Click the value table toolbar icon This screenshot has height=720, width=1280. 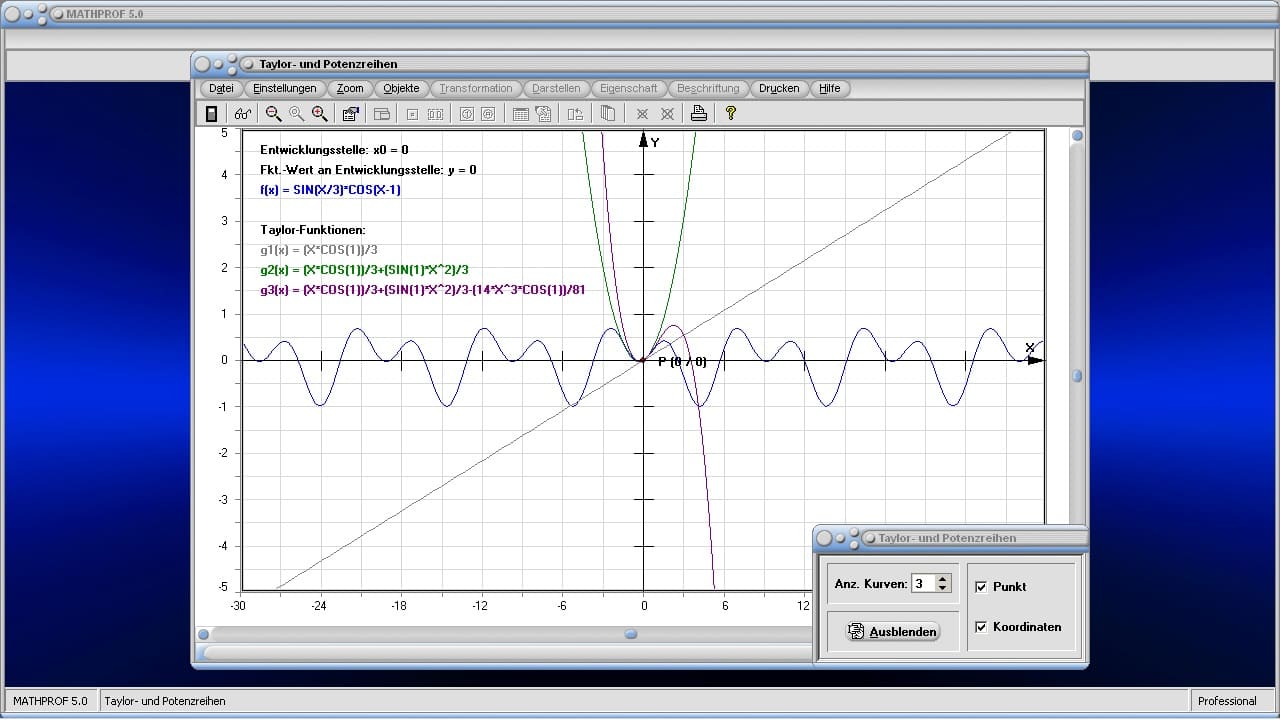(521, 114)
